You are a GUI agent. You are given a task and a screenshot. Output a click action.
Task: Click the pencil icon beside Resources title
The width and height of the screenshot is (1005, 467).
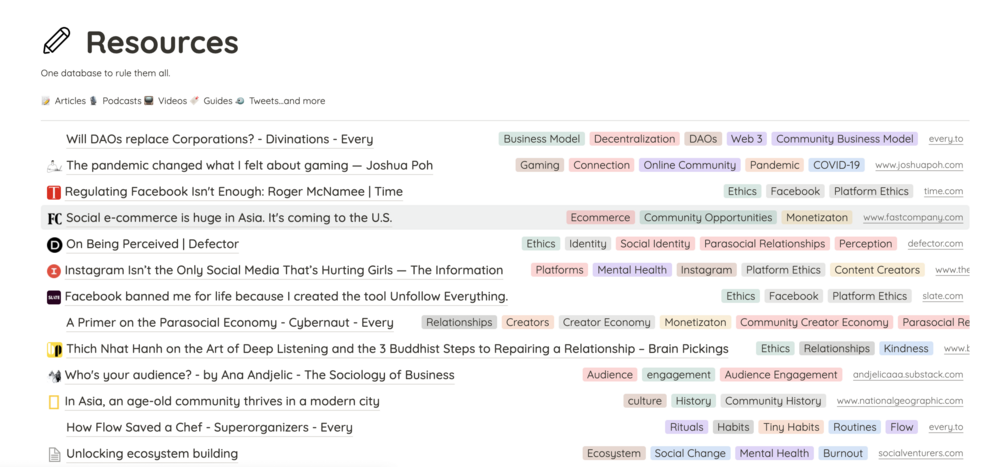click(x=56, y=41)
